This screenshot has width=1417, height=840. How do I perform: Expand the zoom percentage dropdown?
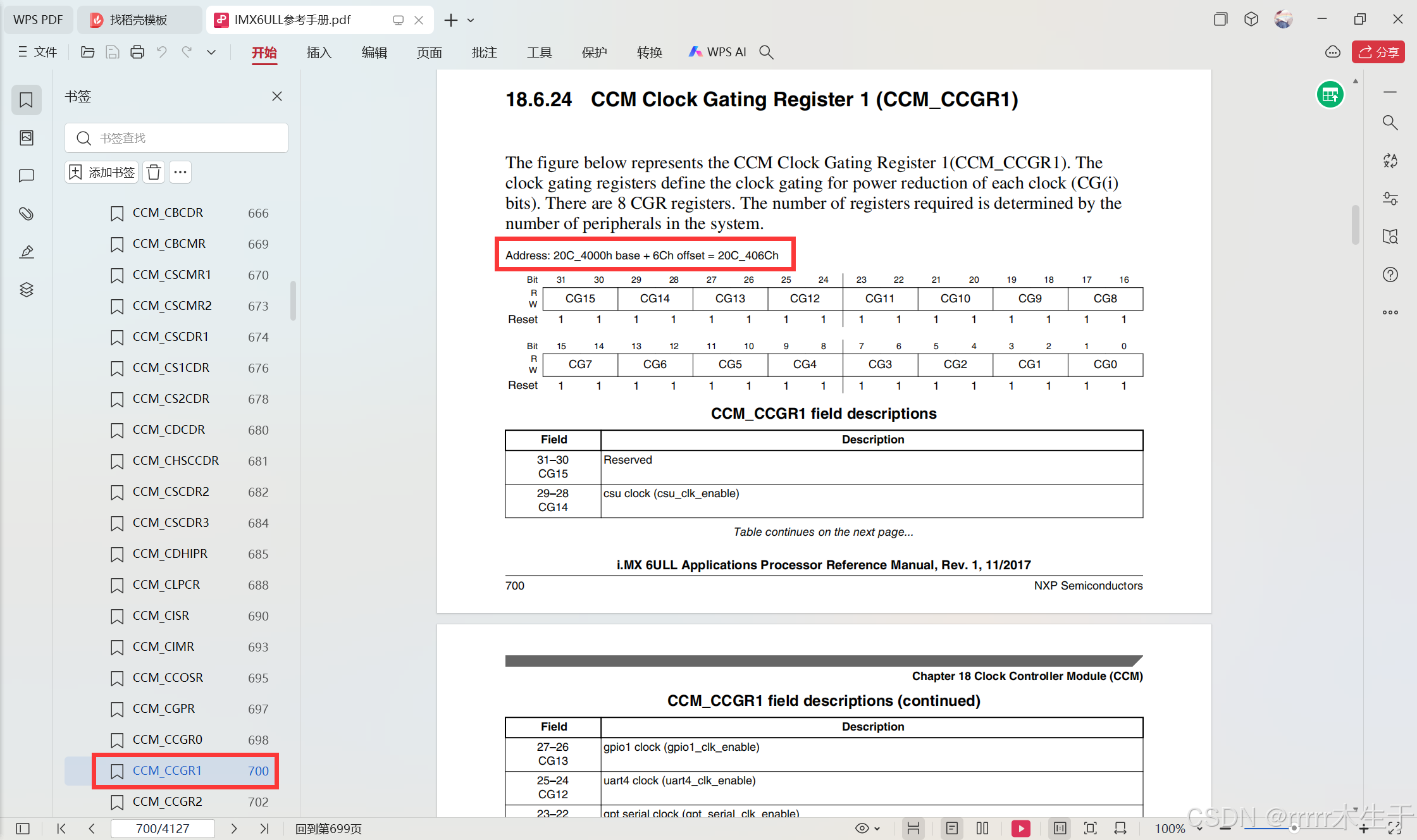point(1200,829)
